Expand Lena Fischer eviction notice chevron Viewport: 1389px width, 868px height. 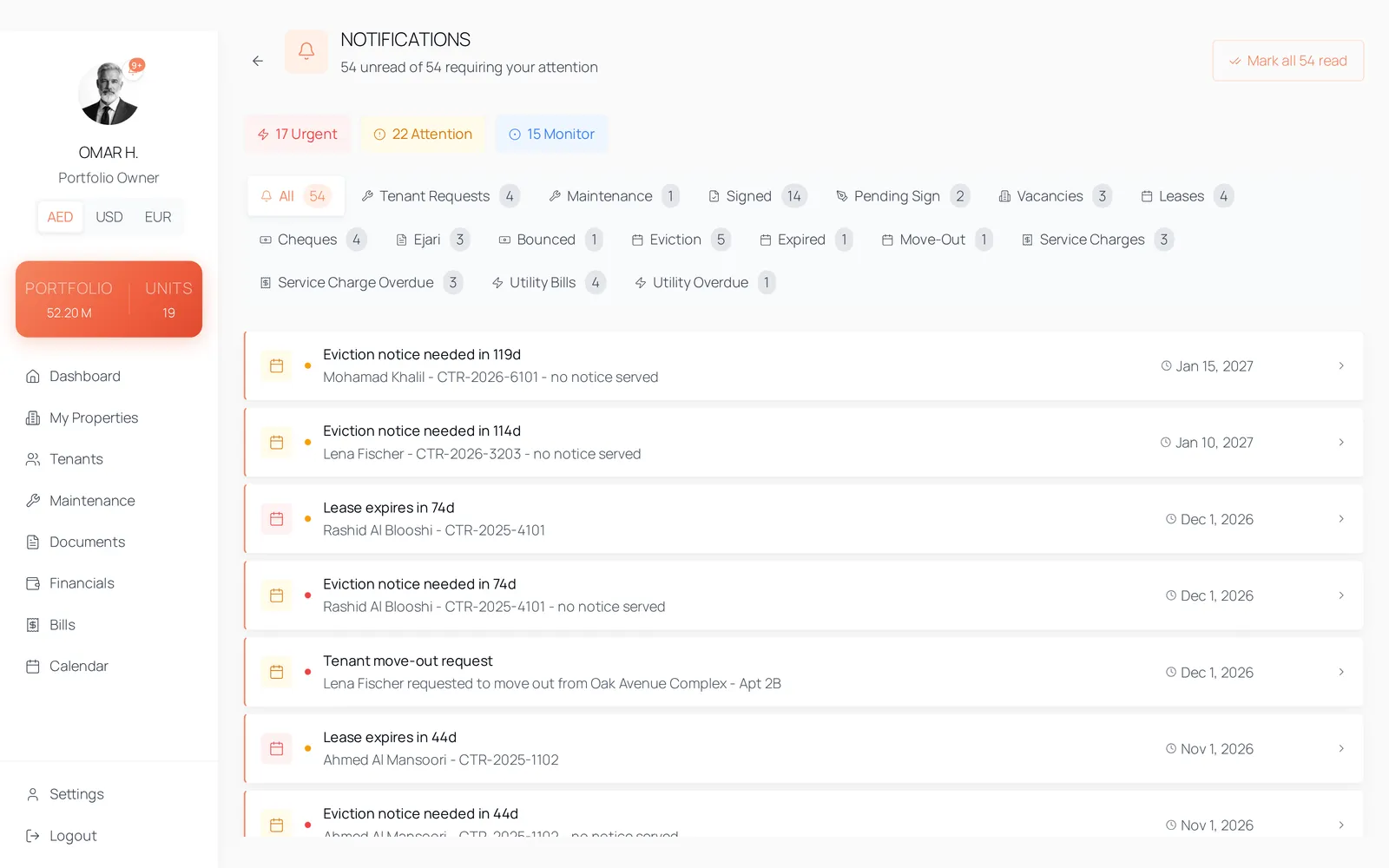[x=1341, y=443]
